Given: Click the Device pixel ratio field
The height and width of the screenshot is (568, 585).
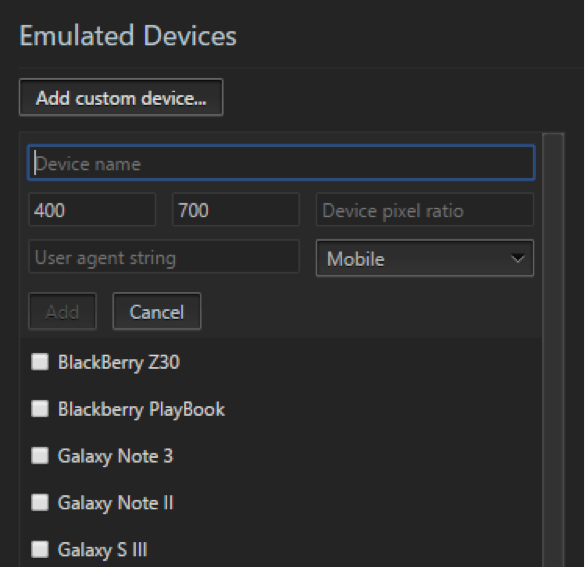Looking at the screenshot, I should [x=425, y=209].
